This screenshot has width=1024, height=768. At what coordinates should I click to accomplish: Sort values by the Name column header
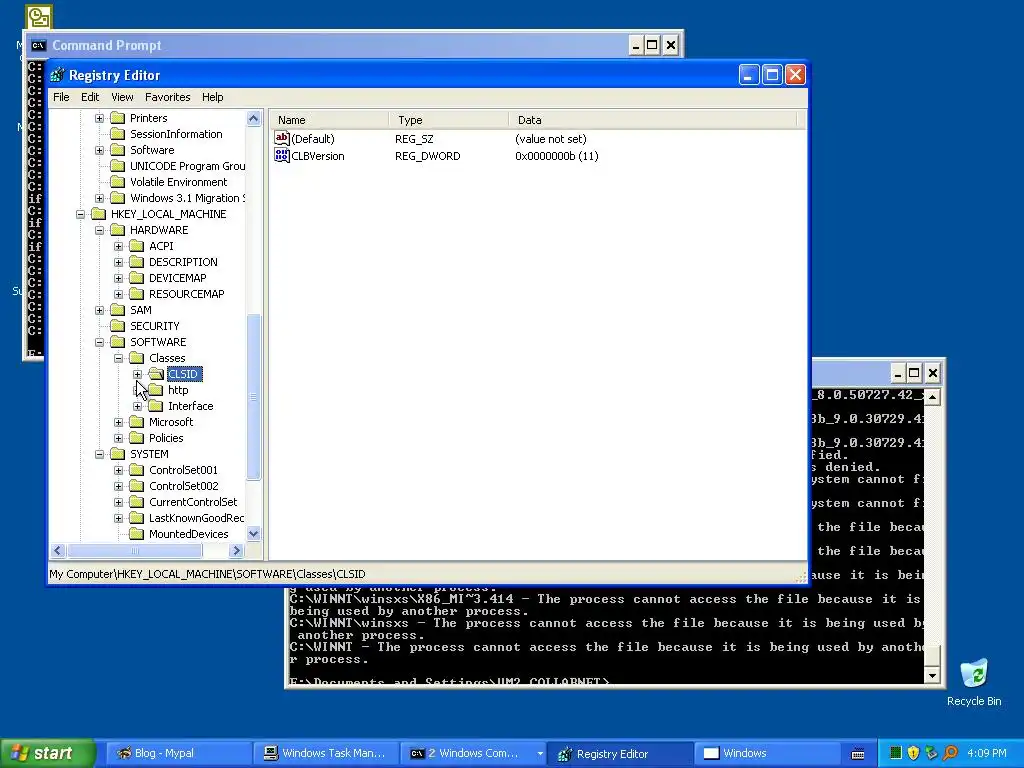pos(329,120)
